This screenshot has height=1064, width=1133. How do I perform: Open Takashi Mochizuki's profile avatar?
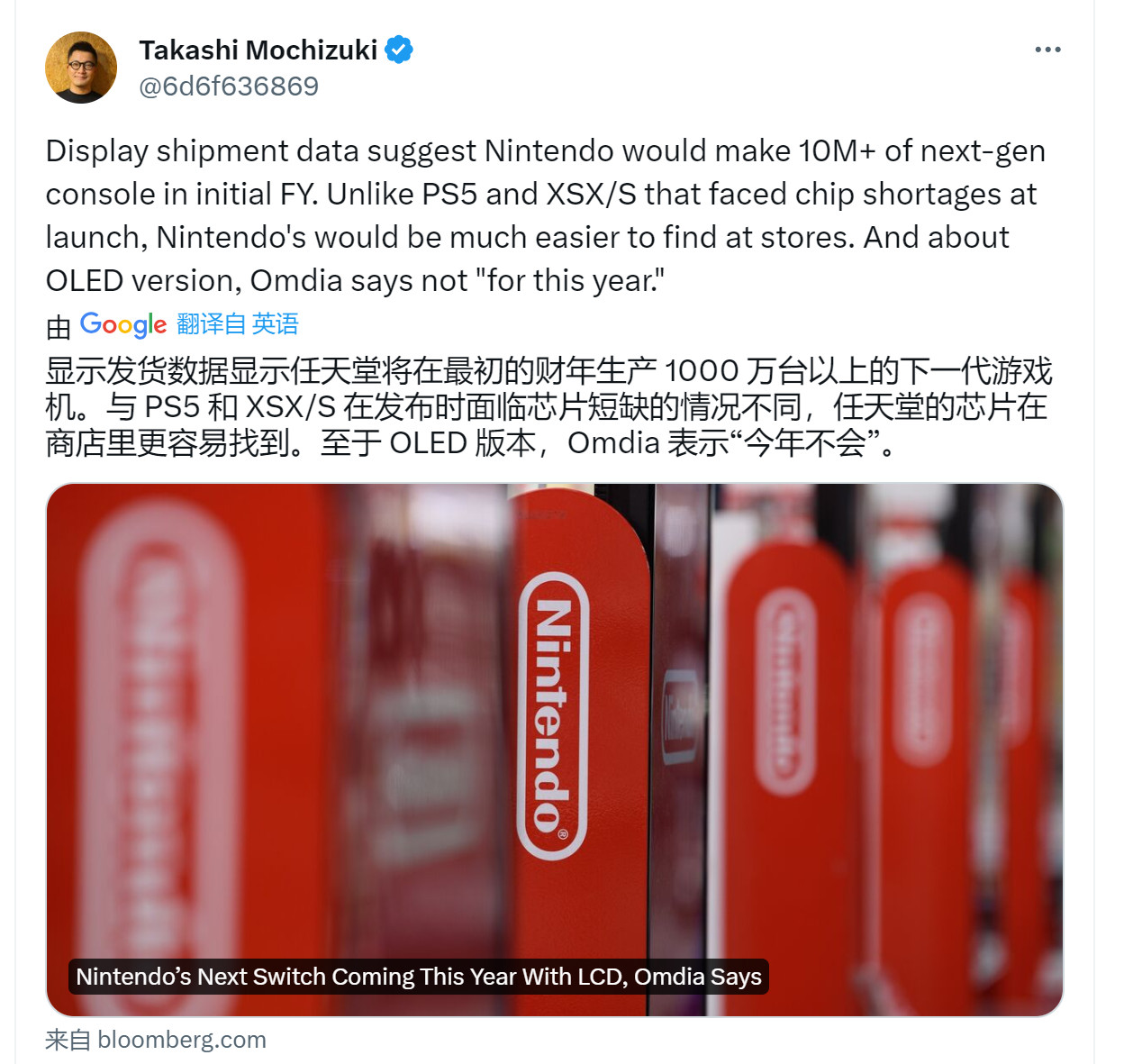click(81, 68)
